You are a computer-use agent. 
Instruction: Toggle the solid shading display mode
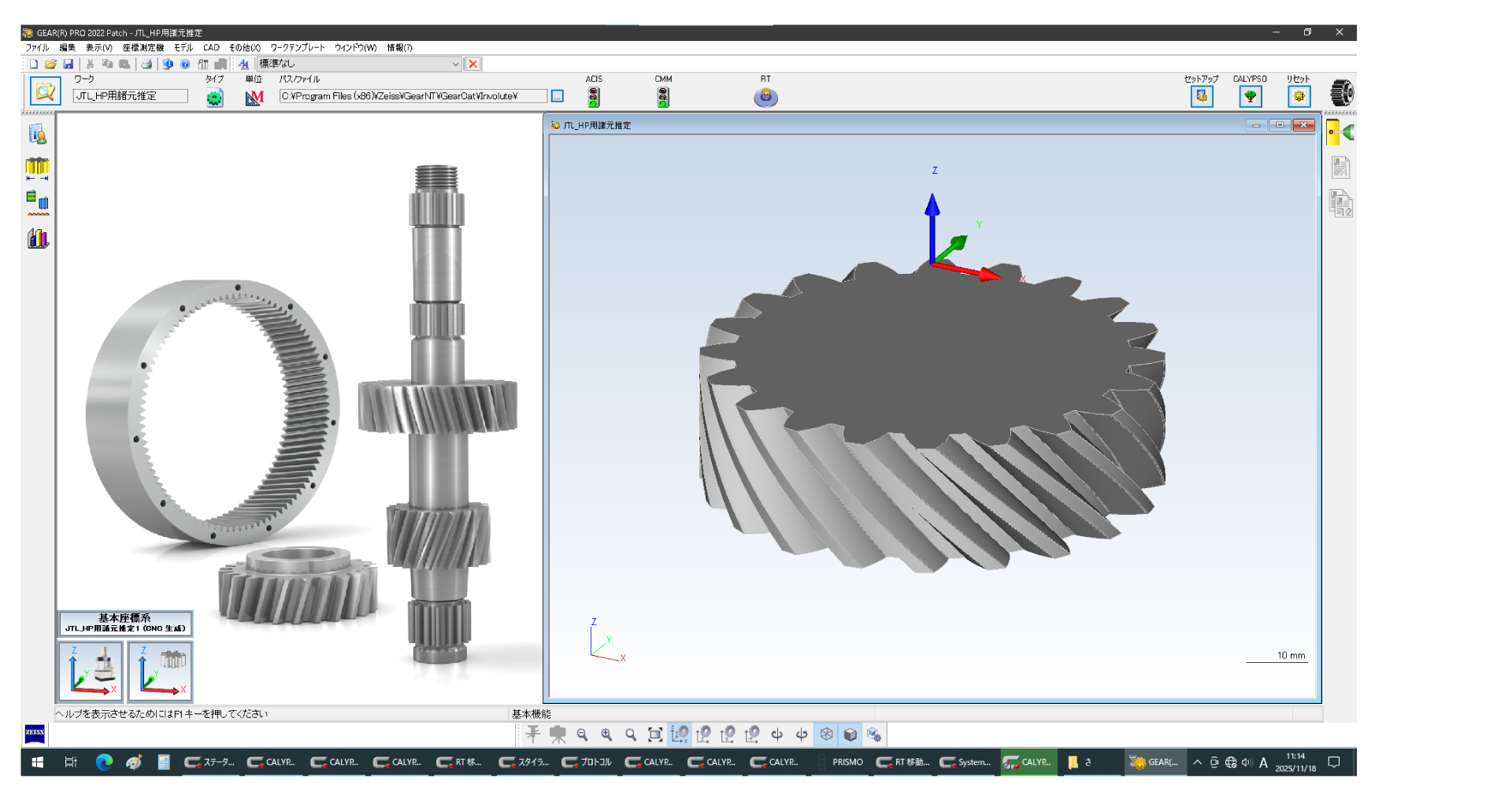pos(850,734)
